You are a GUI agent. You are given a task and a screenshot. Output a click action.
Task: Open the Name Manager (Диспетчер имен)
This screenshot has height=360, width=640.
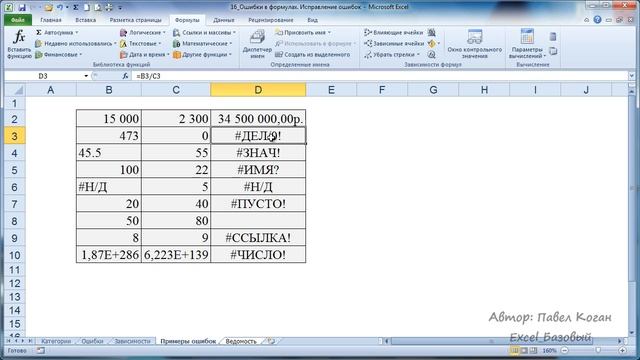(x=257, y=44)
